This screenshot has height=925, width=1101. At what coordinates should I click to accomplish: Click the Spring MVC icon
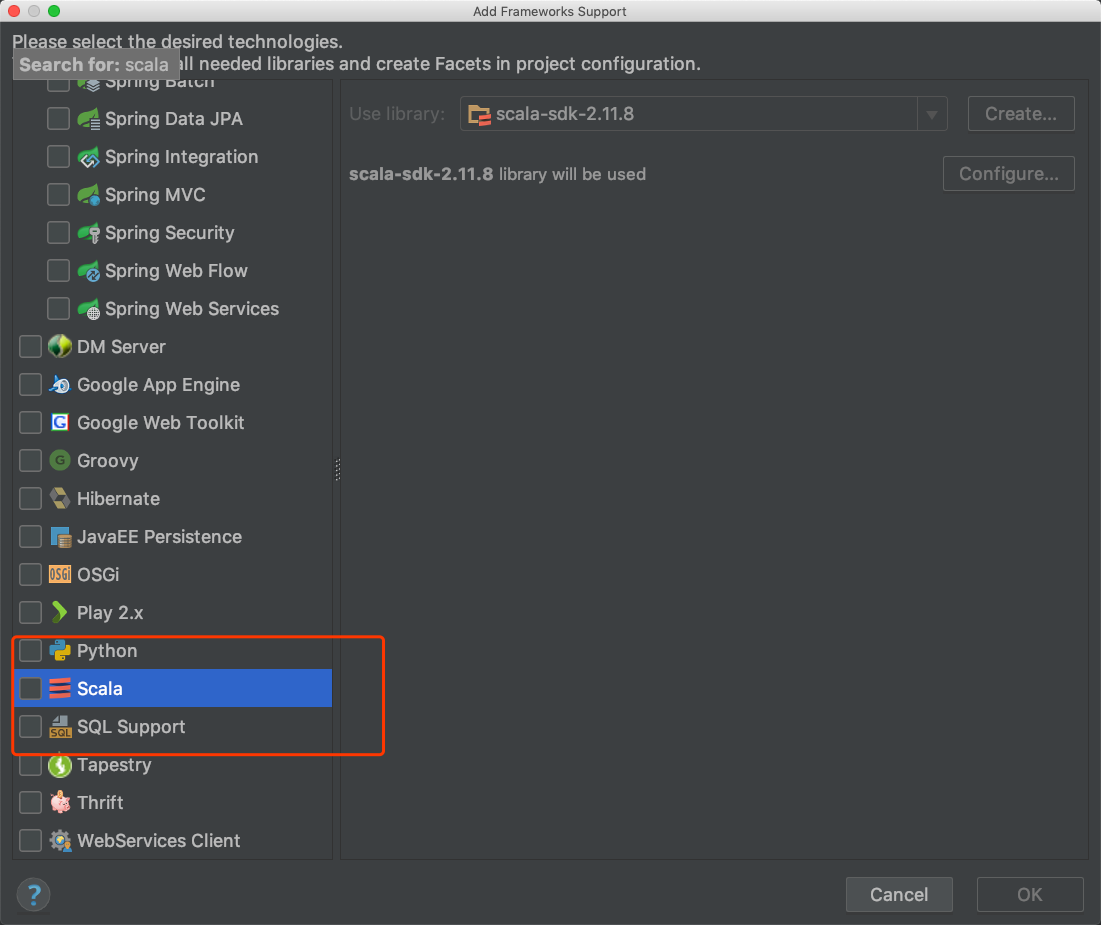click(x=88, y=195)
